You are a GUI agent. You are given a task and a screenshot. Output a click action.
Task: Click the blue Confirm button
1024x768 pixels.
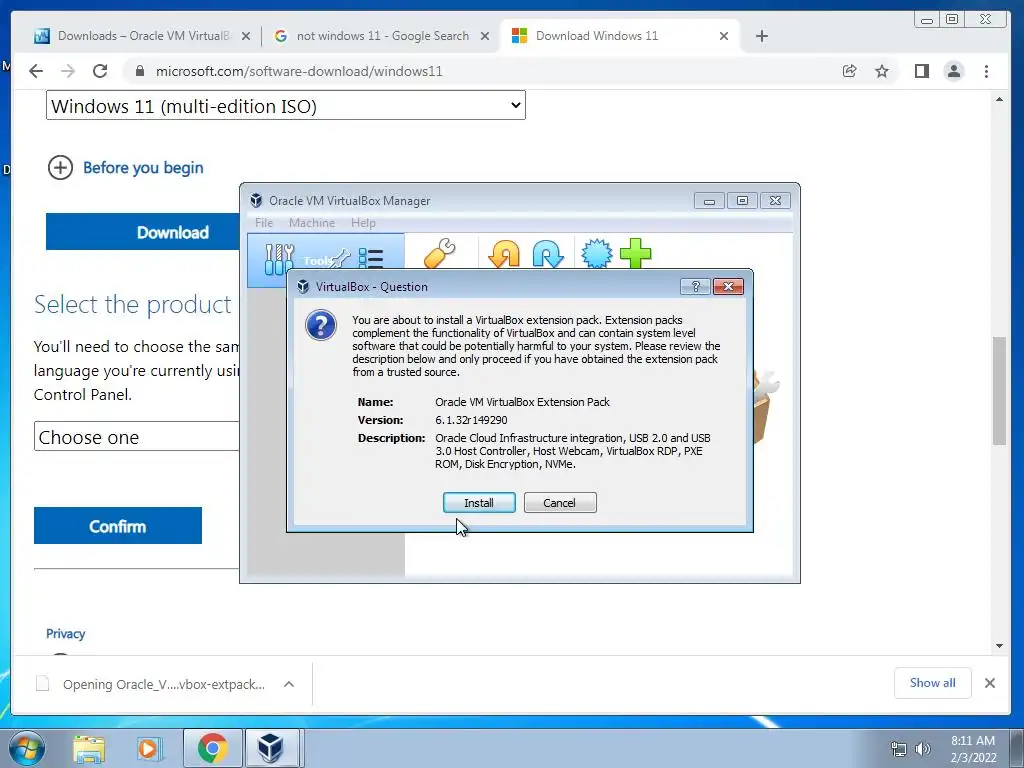pyautogui.click(x=118, y=526)
